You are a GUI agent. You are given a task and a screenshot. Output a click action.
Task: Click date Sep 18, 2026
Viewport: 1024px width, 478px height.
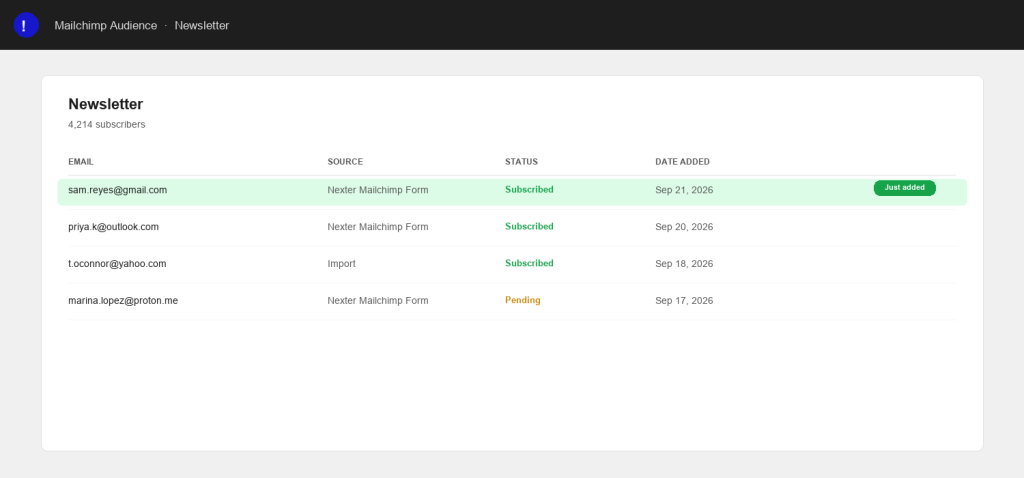[x=684, y=264]
